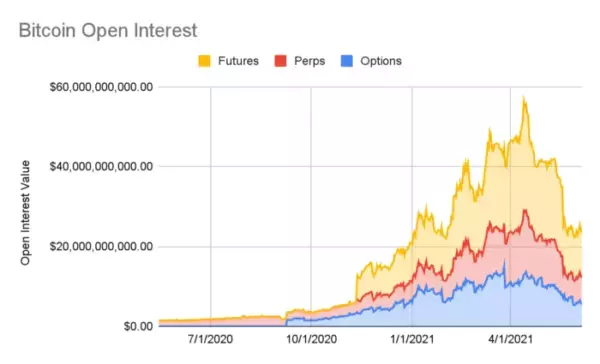Click the Perps line peak in April 2021
This screenshot has width=600, height=364.
tap(525, 211)
